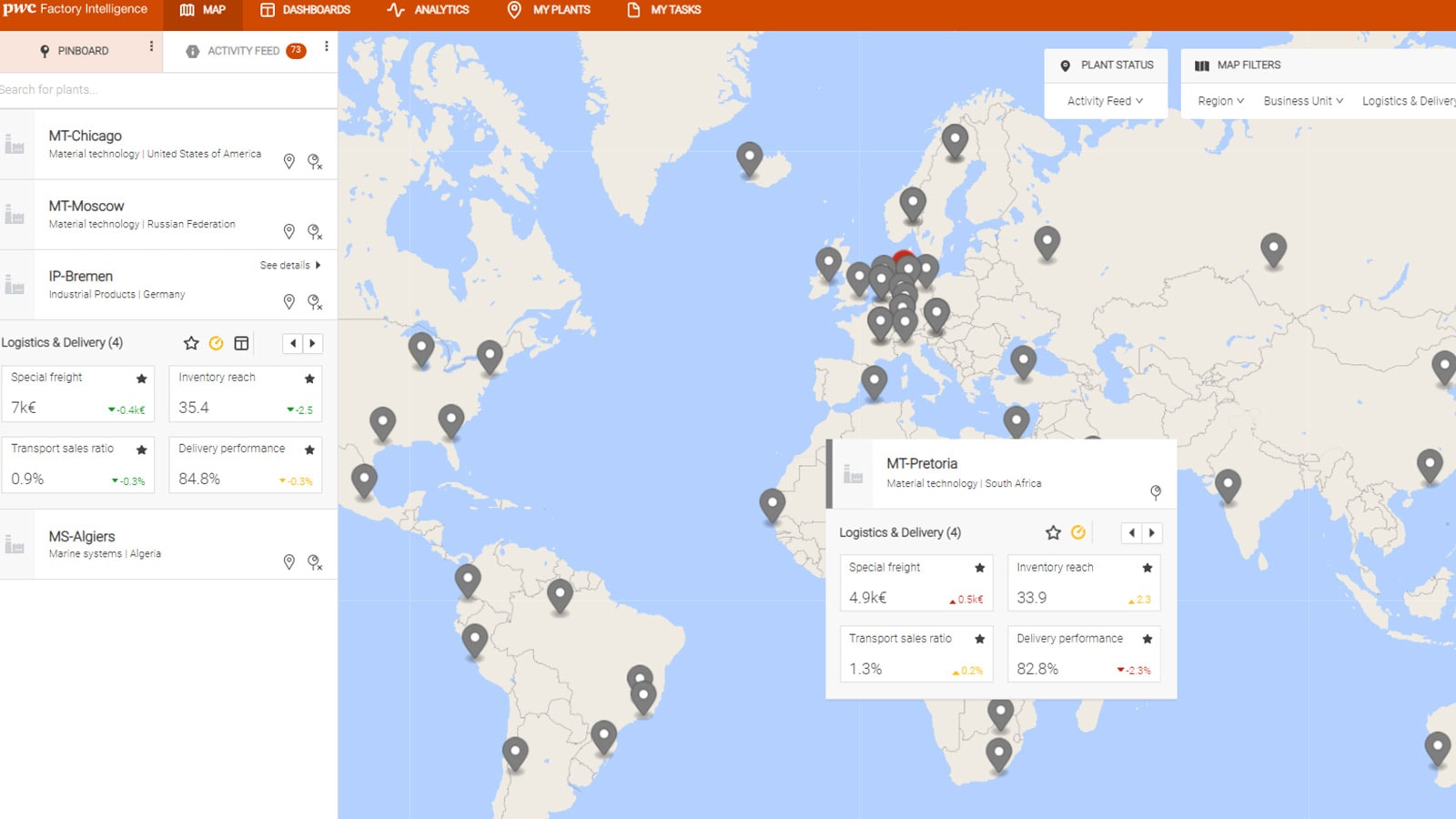Image resolution: width=1456 pixels, height=819 pixels.
Task: Click See details for IP-Bremen
Action: [285, 265]
